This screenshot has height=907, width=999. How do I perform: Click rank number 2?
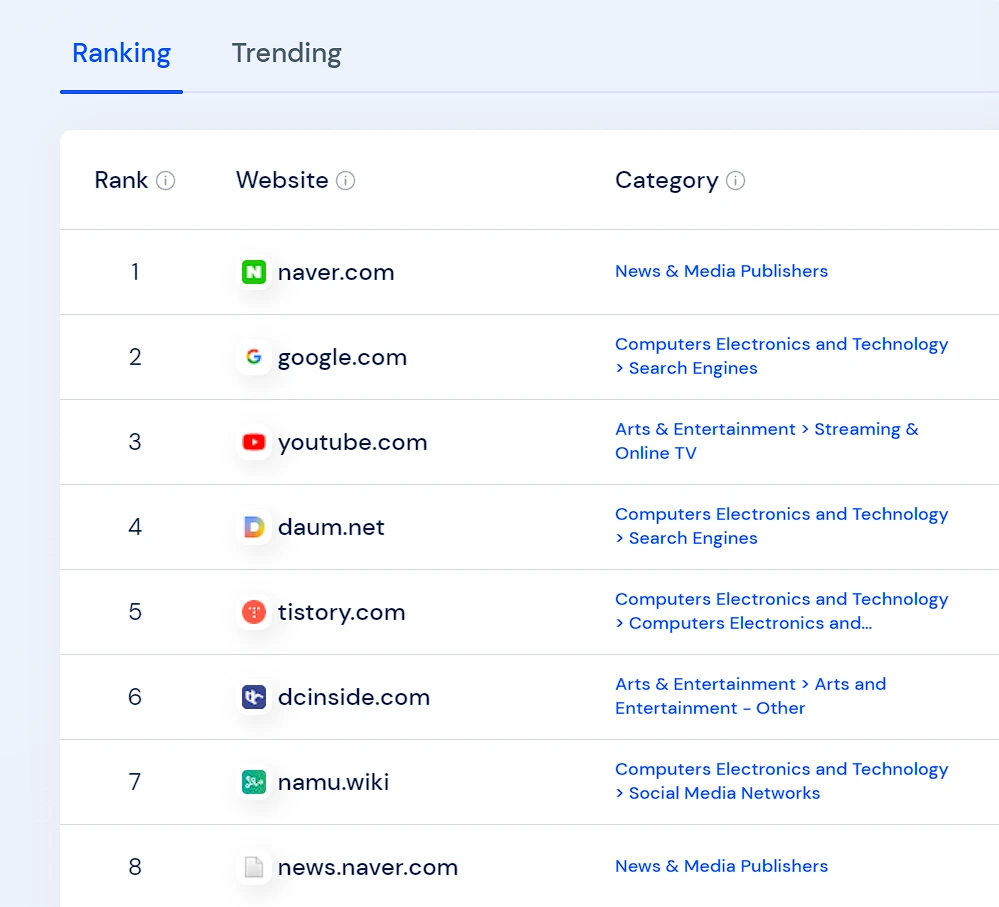[x=135, y=357]
